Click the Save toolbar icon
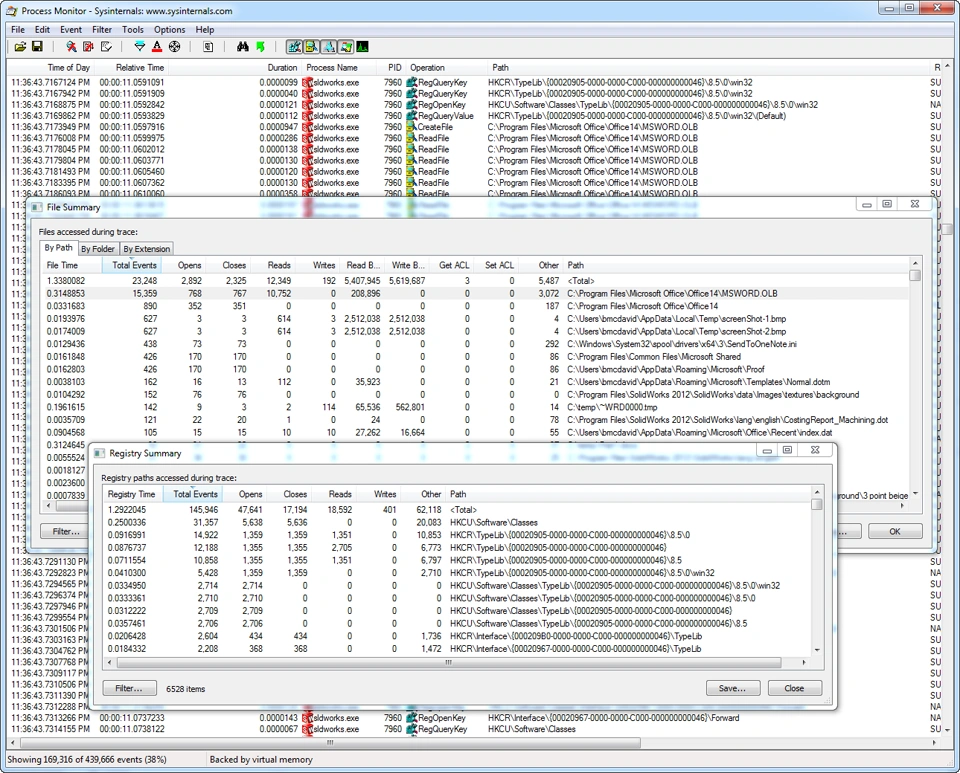This screenshot has width=960, height=773. 37,47
